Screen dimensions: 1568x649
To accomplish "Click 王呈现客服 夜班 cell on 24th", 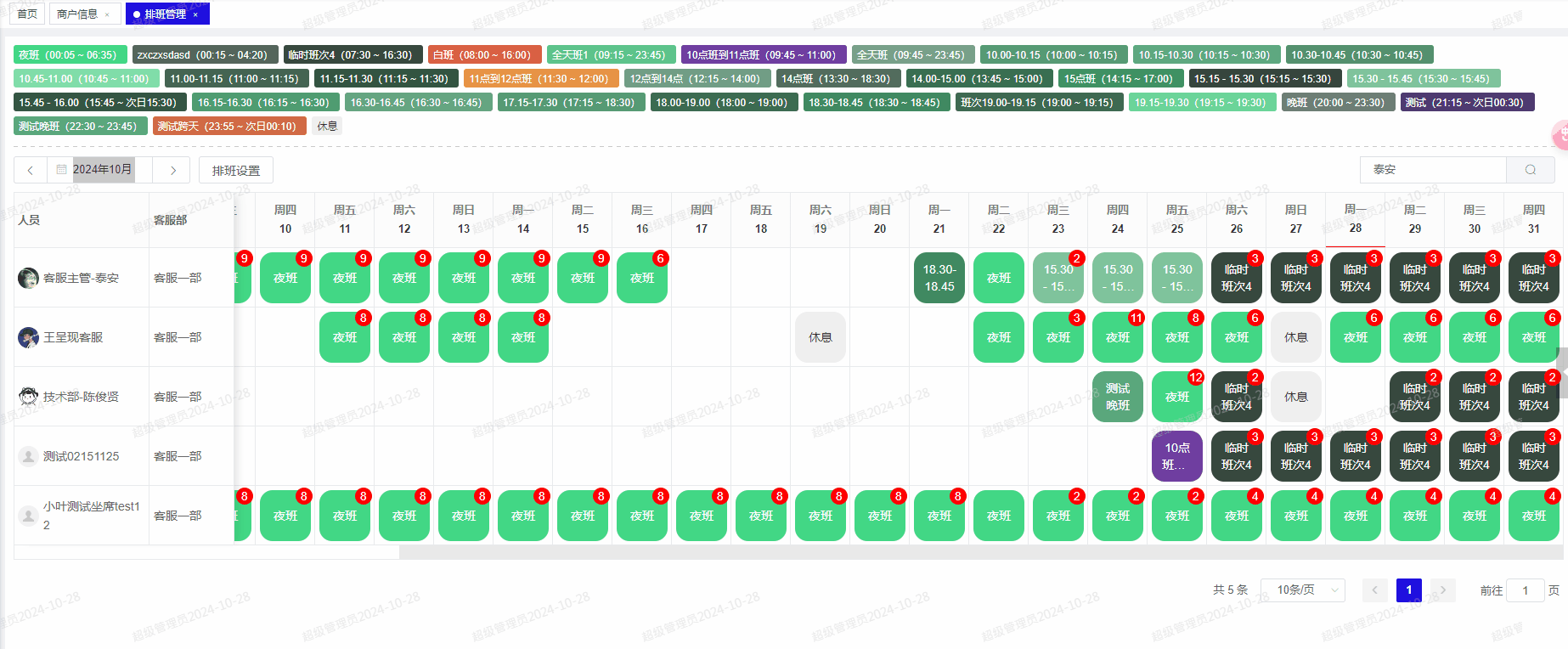I will point(1118,337).
